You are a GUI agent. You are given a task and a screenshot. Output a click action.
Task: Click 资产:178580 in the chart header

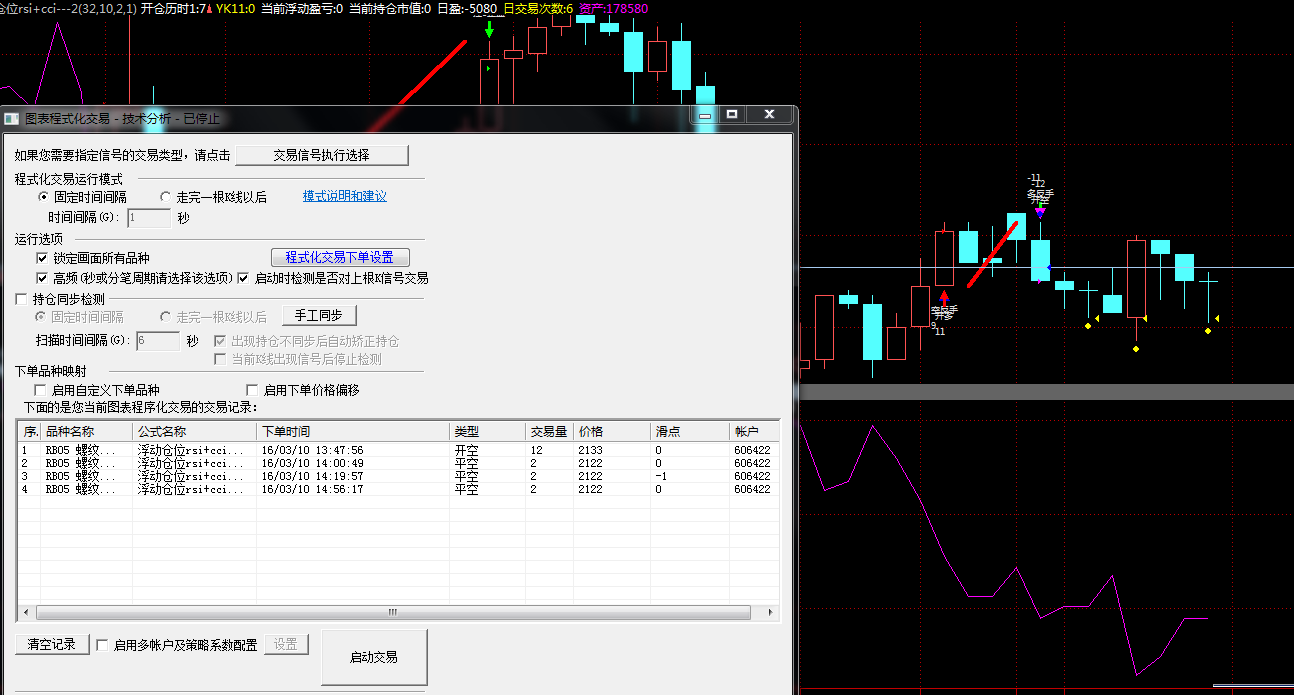click(613, 8)
